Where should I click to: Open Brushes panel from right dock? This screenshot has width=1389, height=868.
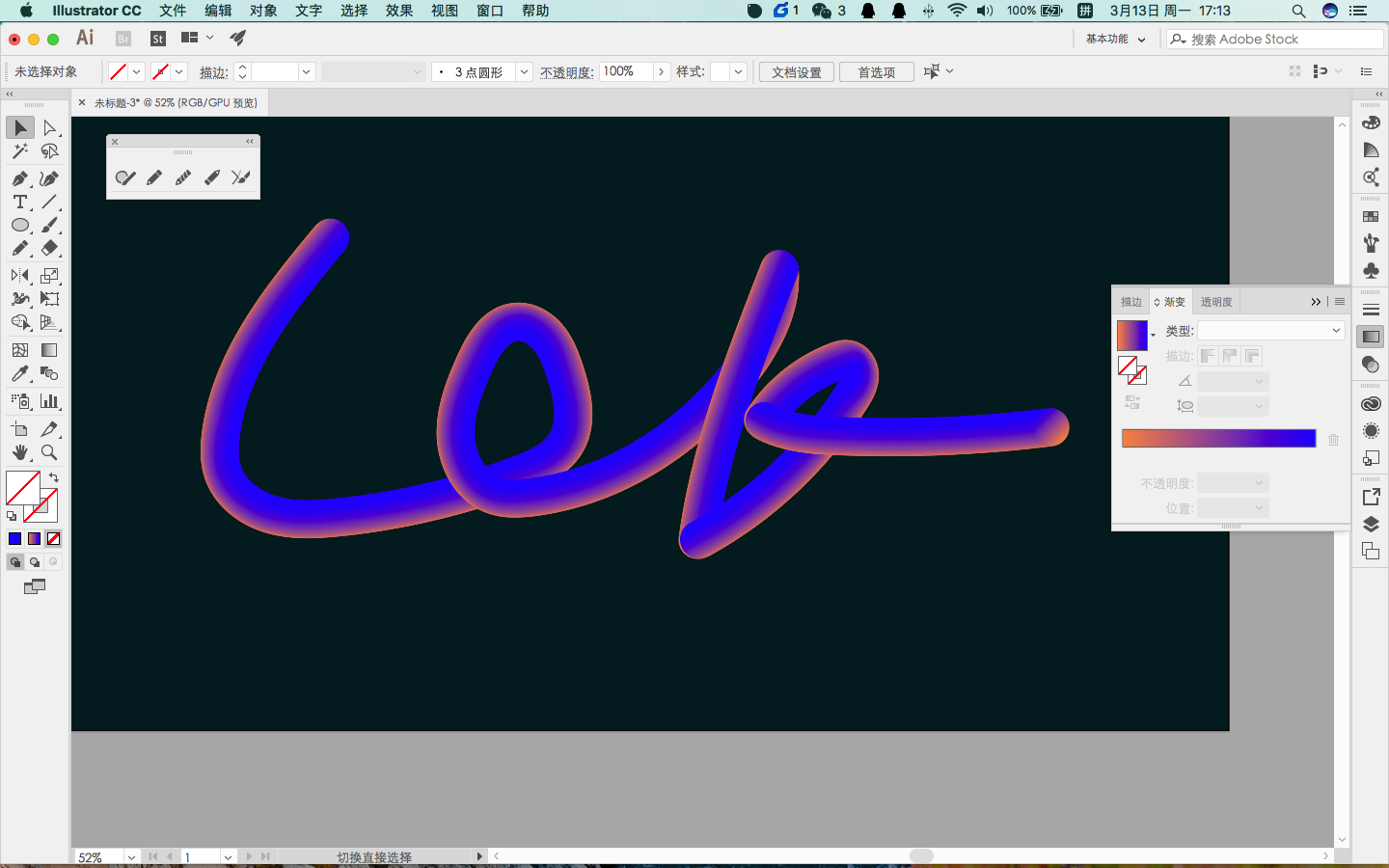coord(1371,243)
